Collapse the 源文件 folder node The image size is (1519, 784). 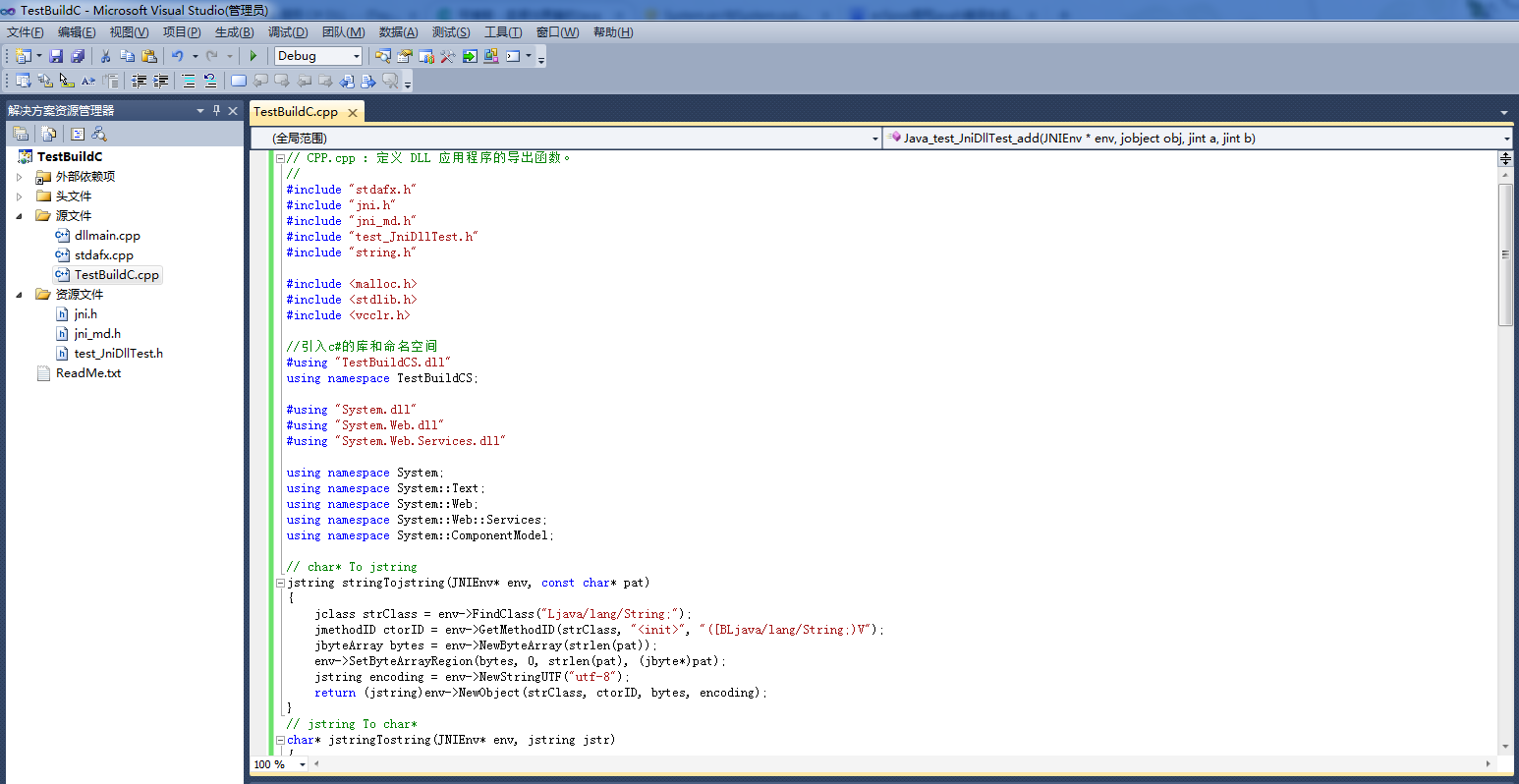tap(19, 216)
